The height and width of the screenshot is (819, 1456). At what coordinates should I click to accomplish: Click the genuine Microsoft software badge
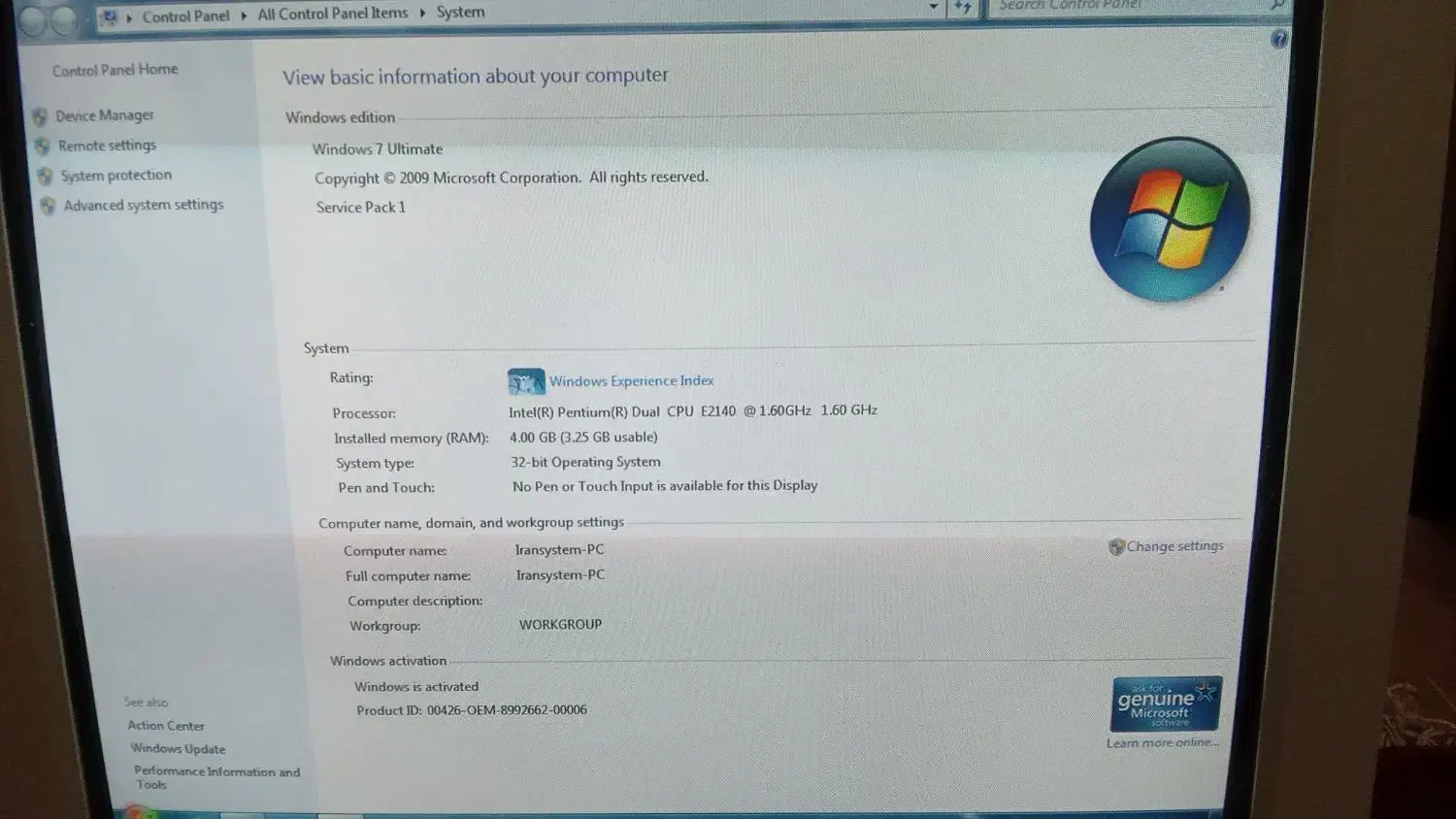tap(1166, 704)
